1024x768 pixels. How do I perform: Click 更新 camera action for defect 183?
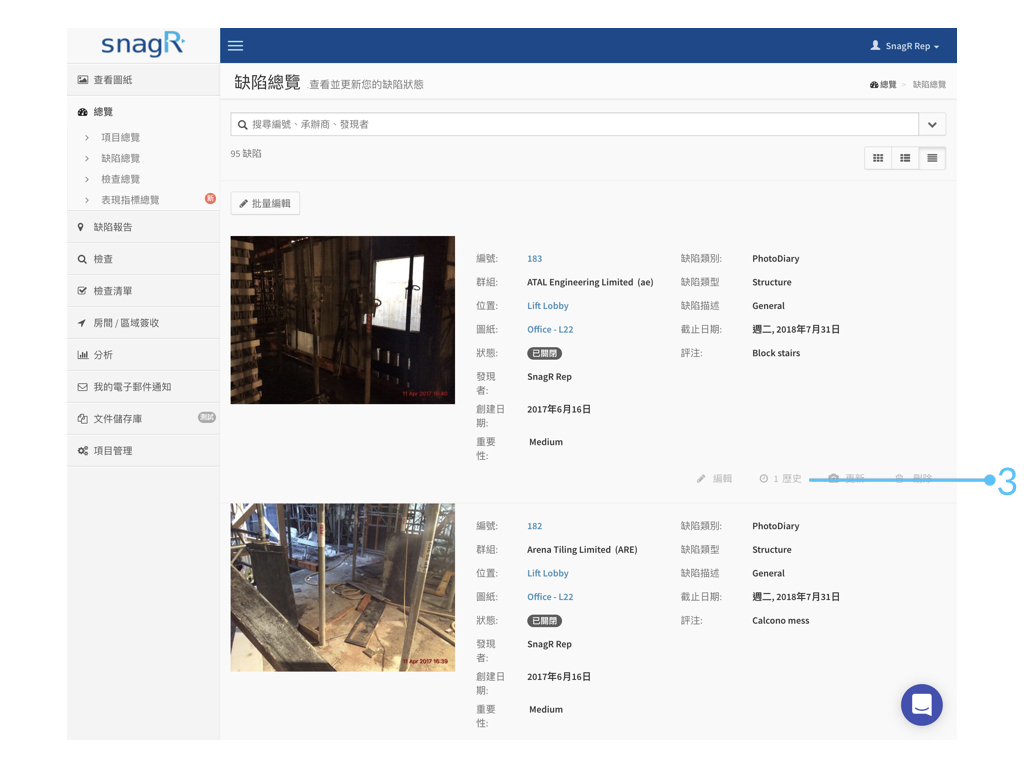[x=846, y=479]
